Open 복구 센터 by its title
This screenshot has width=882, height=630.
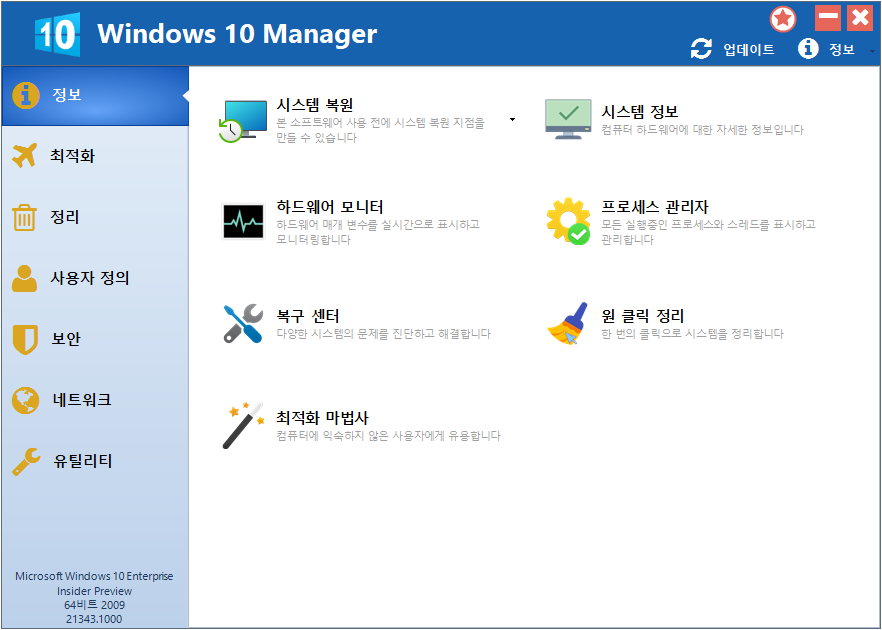[308, 316]
